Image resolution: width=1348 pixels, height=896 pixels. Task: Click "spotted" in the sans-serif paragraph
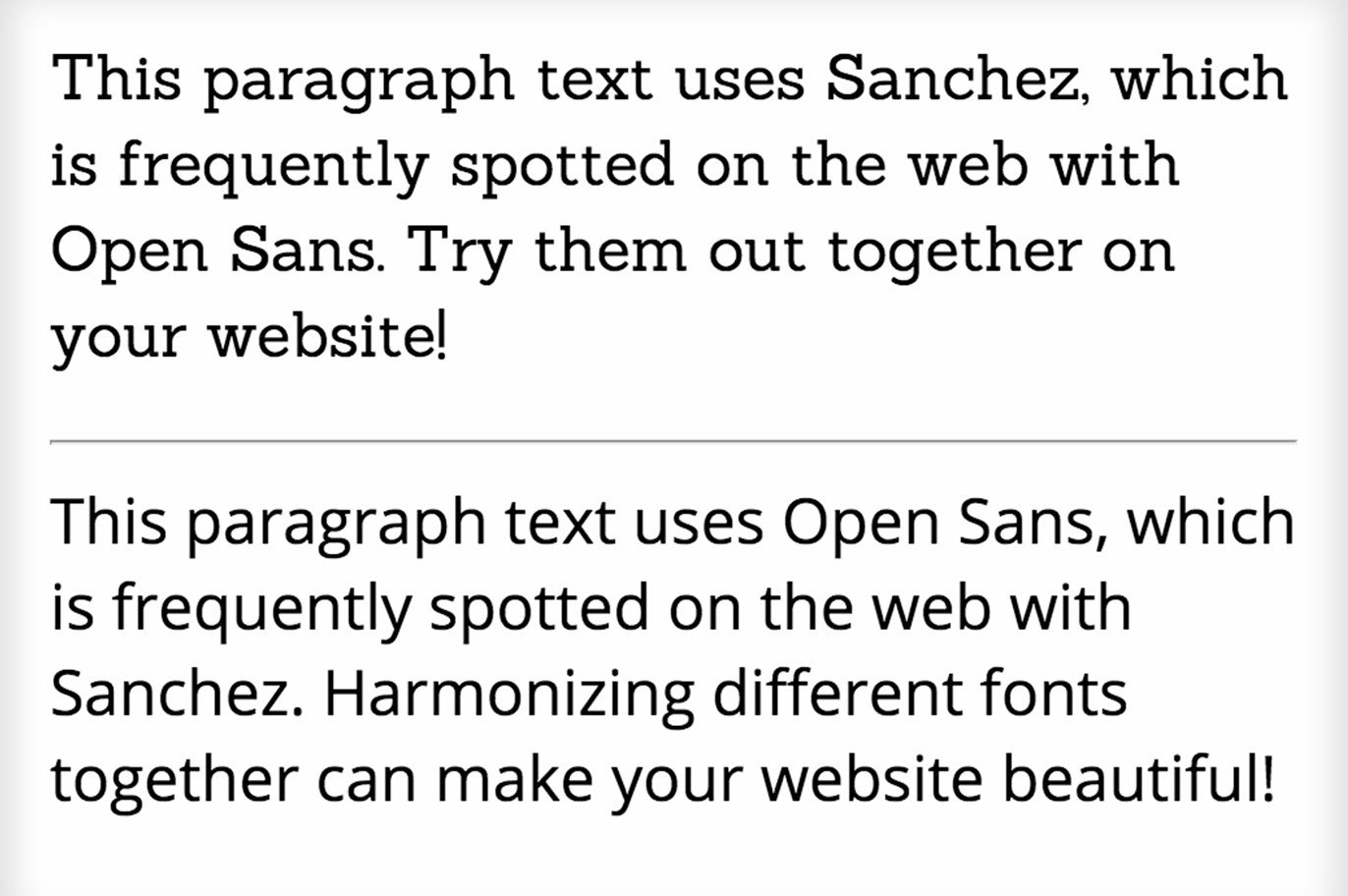539,609
